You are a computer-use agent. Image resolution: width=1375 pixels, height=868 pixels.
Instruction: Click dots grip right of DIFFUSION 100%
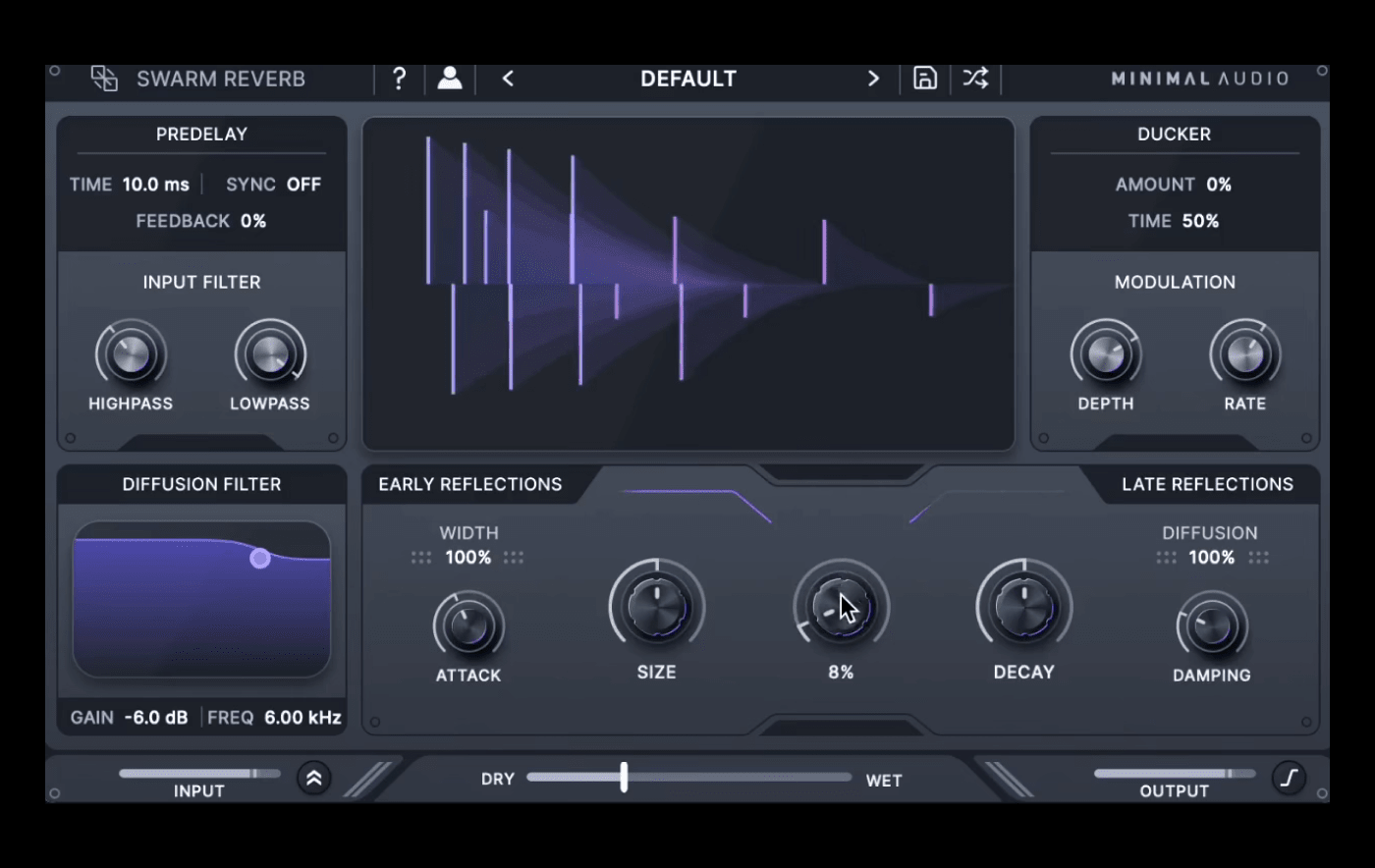point(1259,558)
